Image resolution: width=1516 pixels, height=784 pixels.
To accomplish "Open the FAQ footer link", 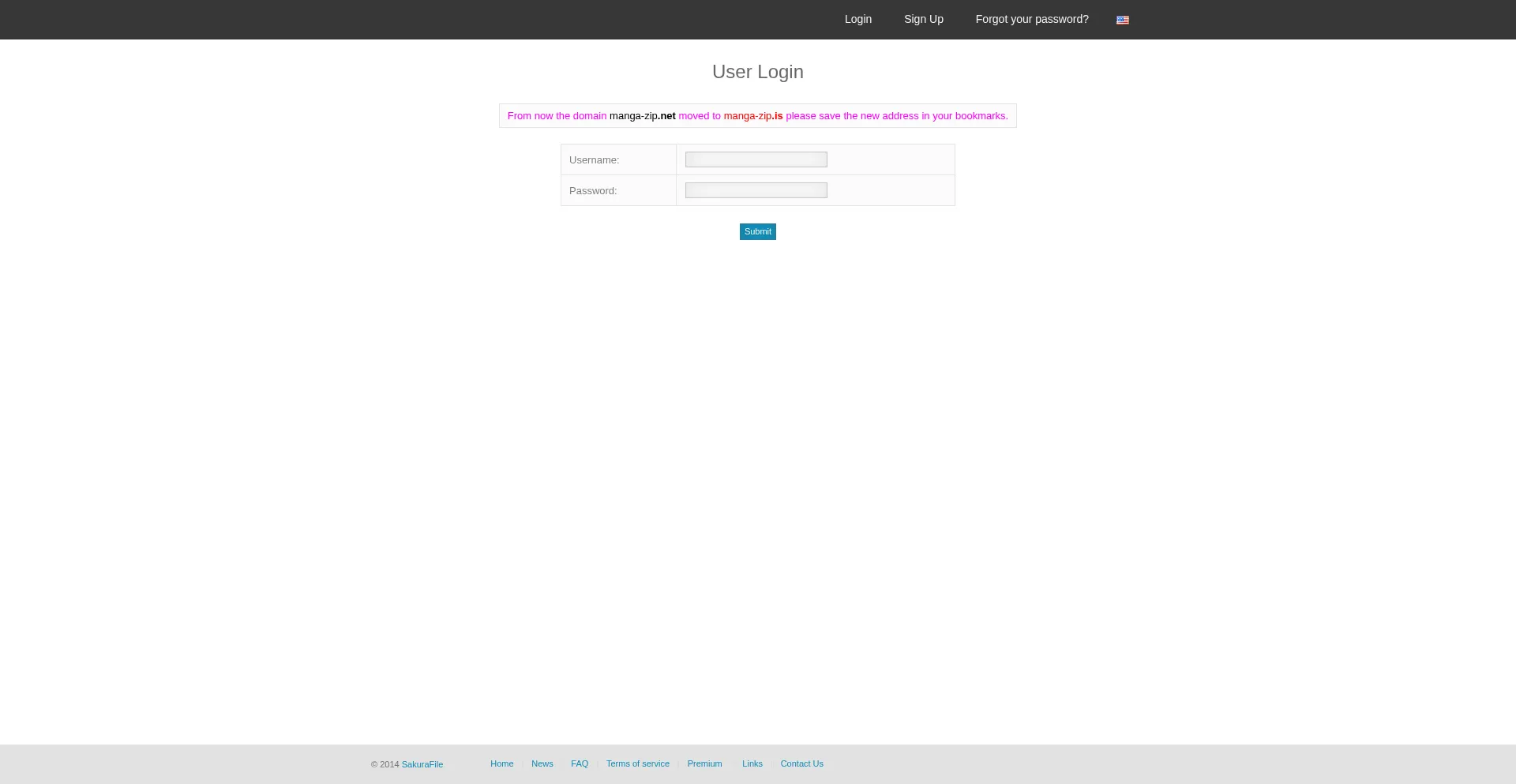I will (x=580, y=763).
